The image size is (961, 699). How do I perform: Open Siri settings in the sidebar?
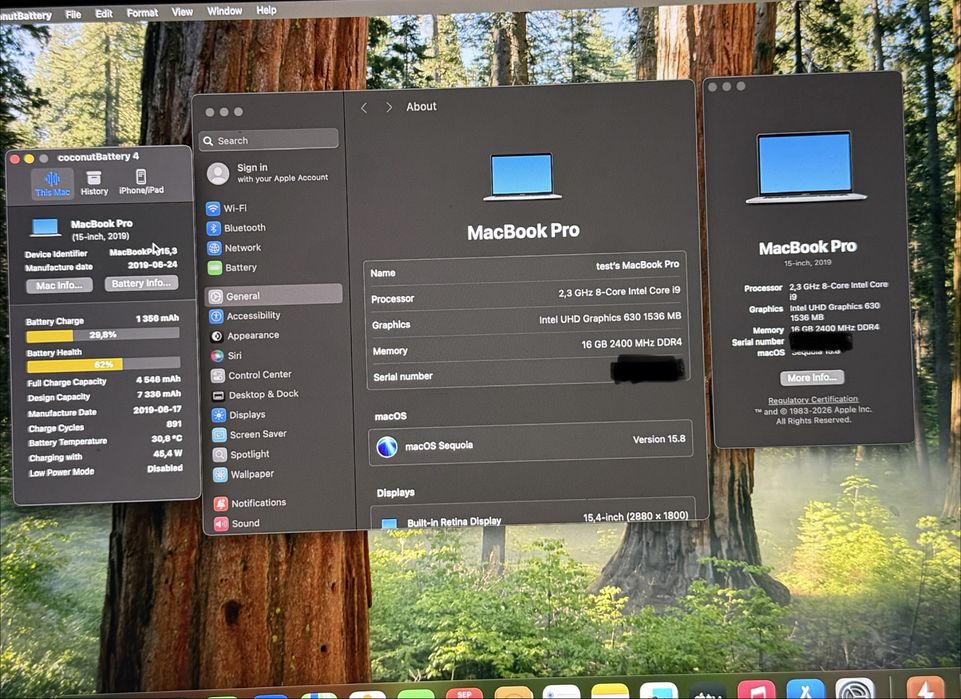[226, 355]
